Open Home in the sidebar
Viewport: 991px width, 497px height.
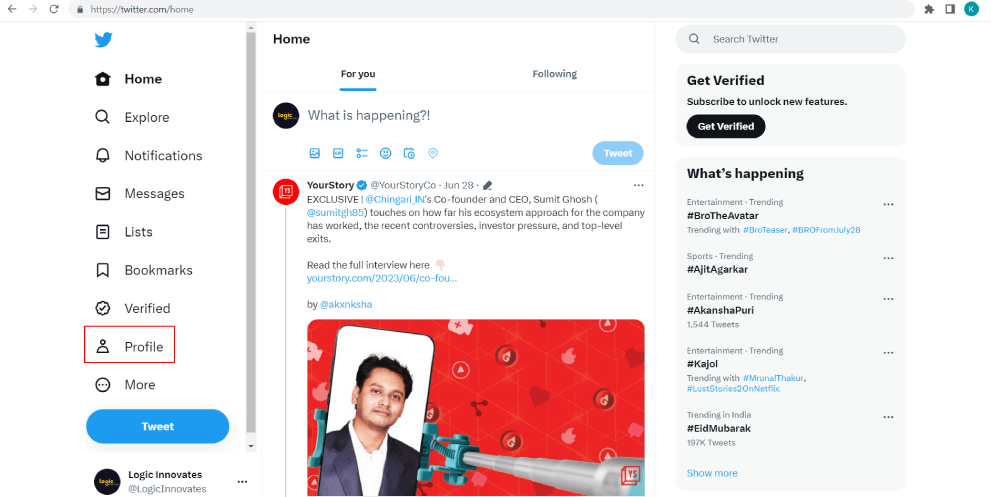pyautogui.click(x=128, y=79)
